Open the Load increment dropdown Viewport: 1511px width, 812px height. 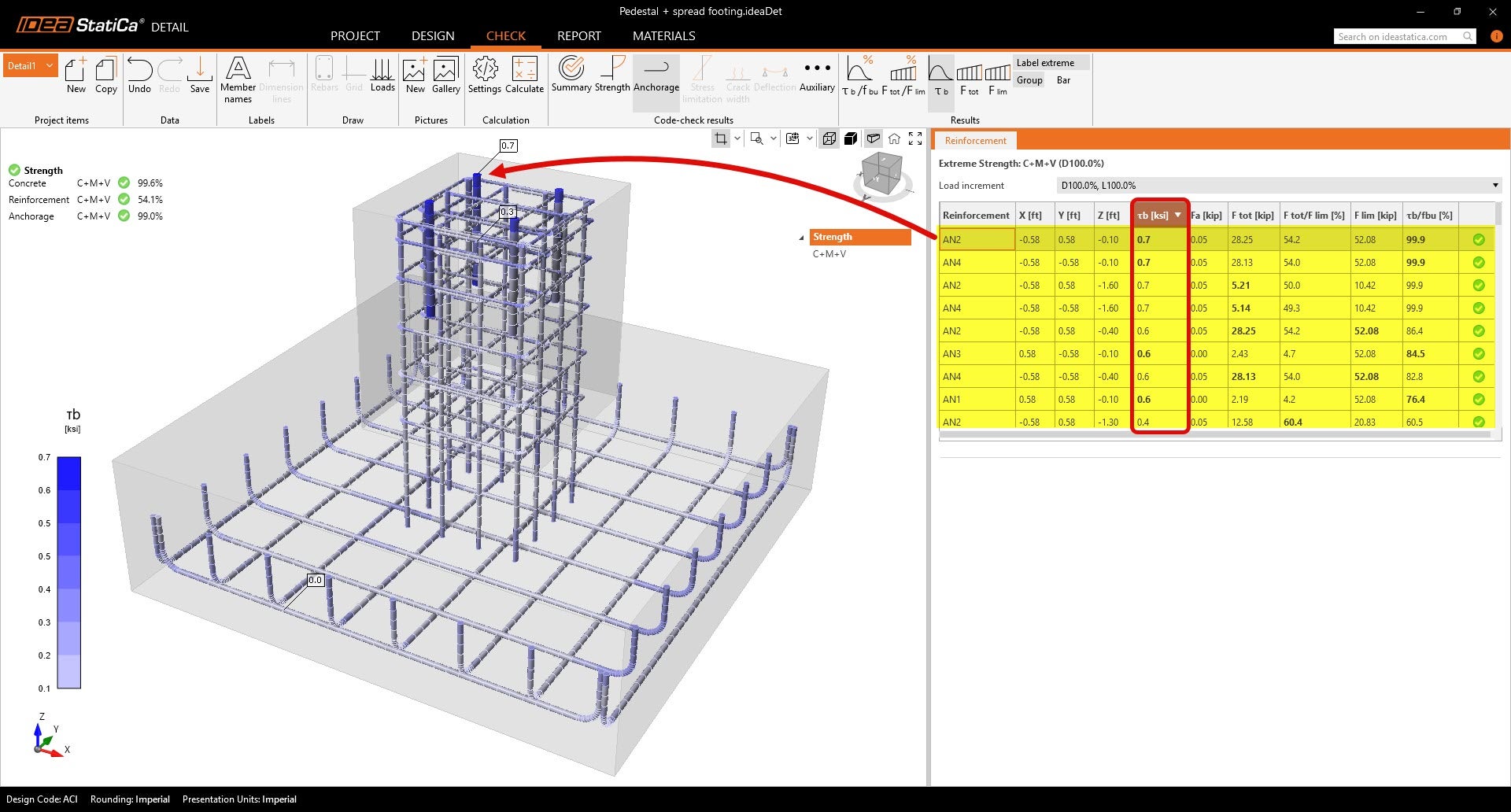[1494, 185]
